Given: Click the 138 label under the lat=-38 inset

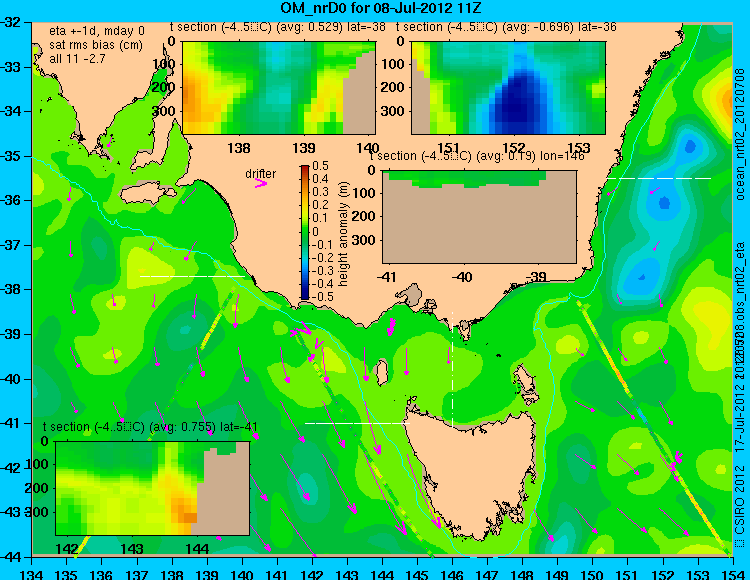Looking at the screenshot, I should click(x=239, y=148).
